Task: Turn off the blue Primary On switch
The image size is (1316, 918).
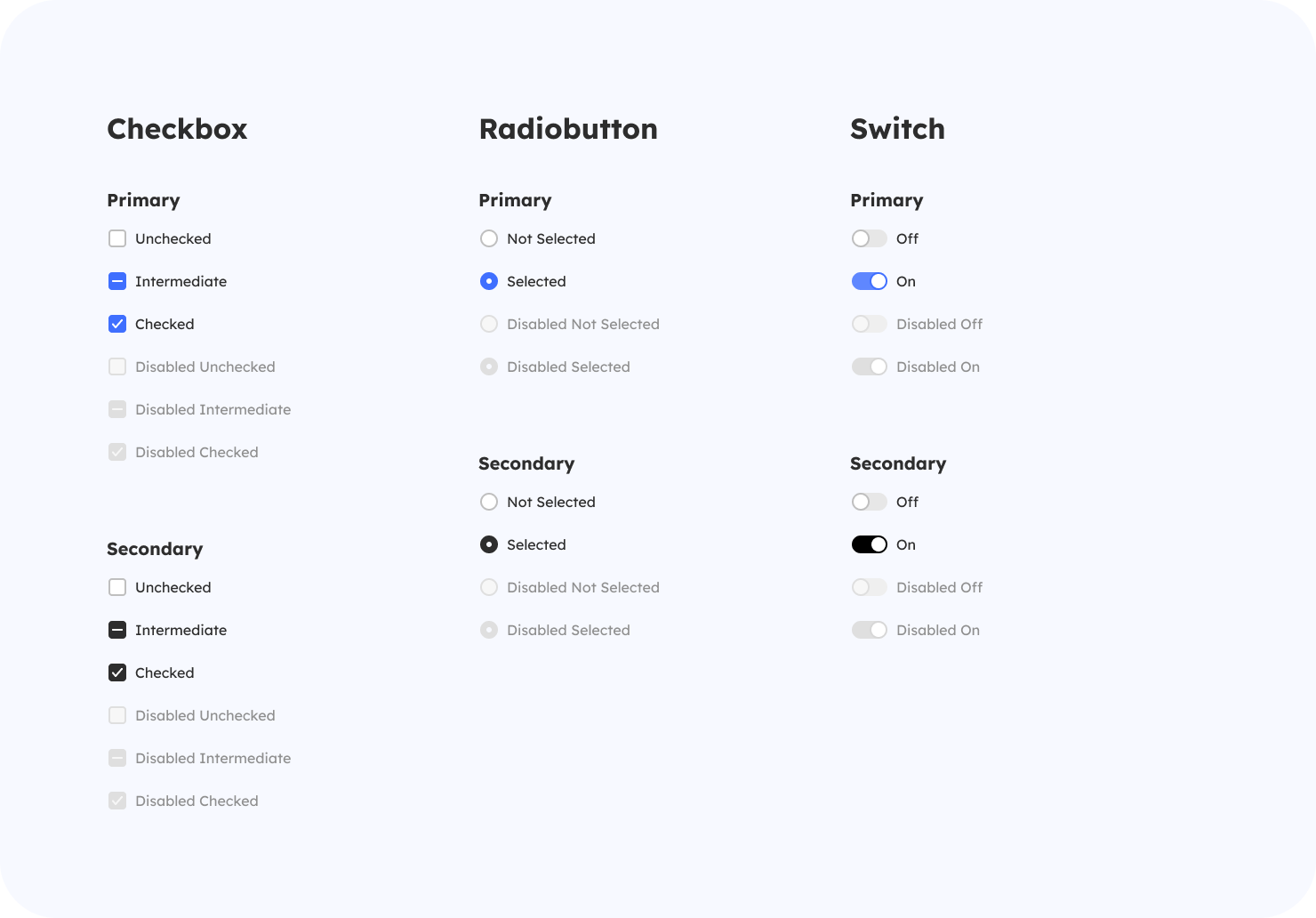Action: 869,281
